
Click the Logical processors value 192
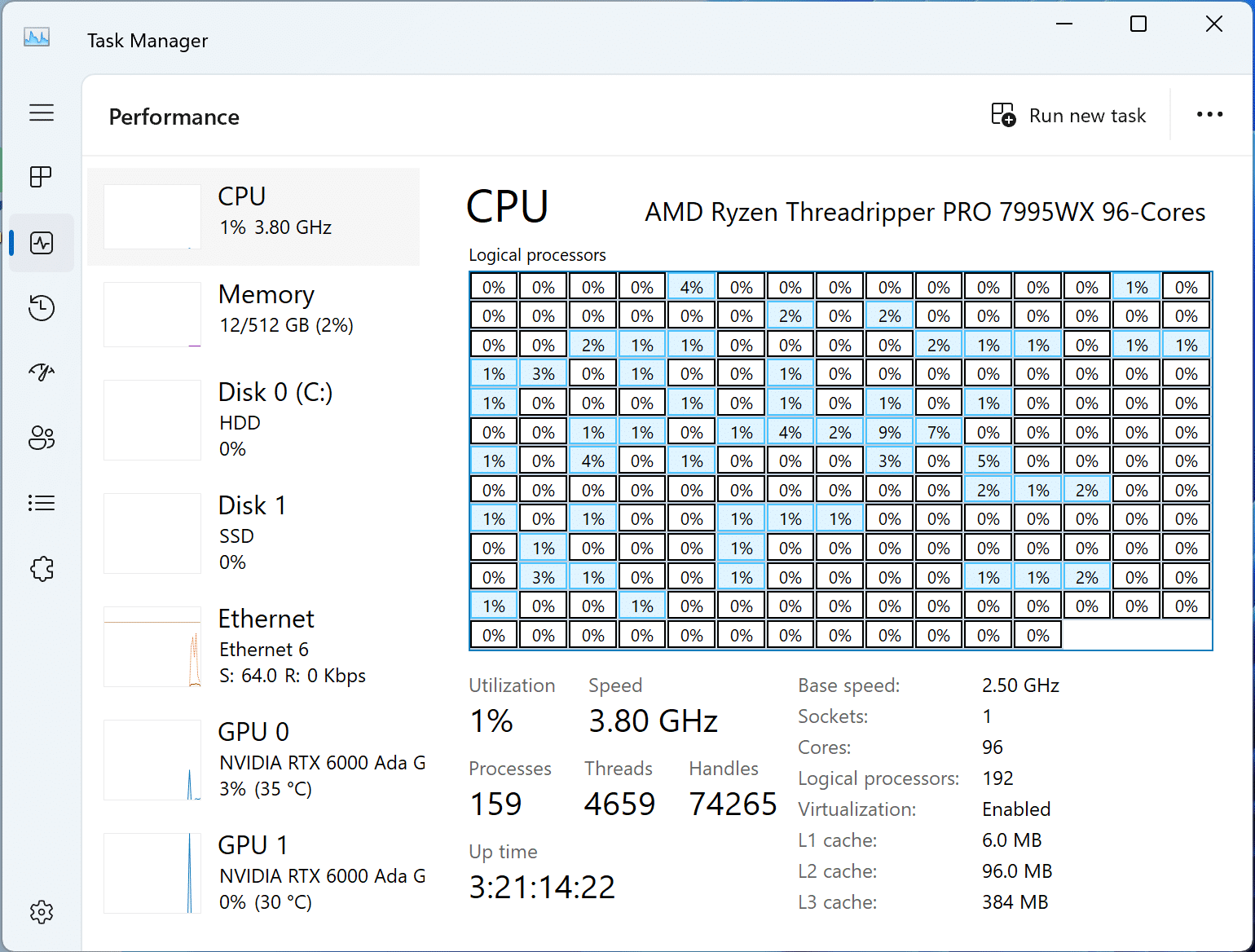[997, 778]
